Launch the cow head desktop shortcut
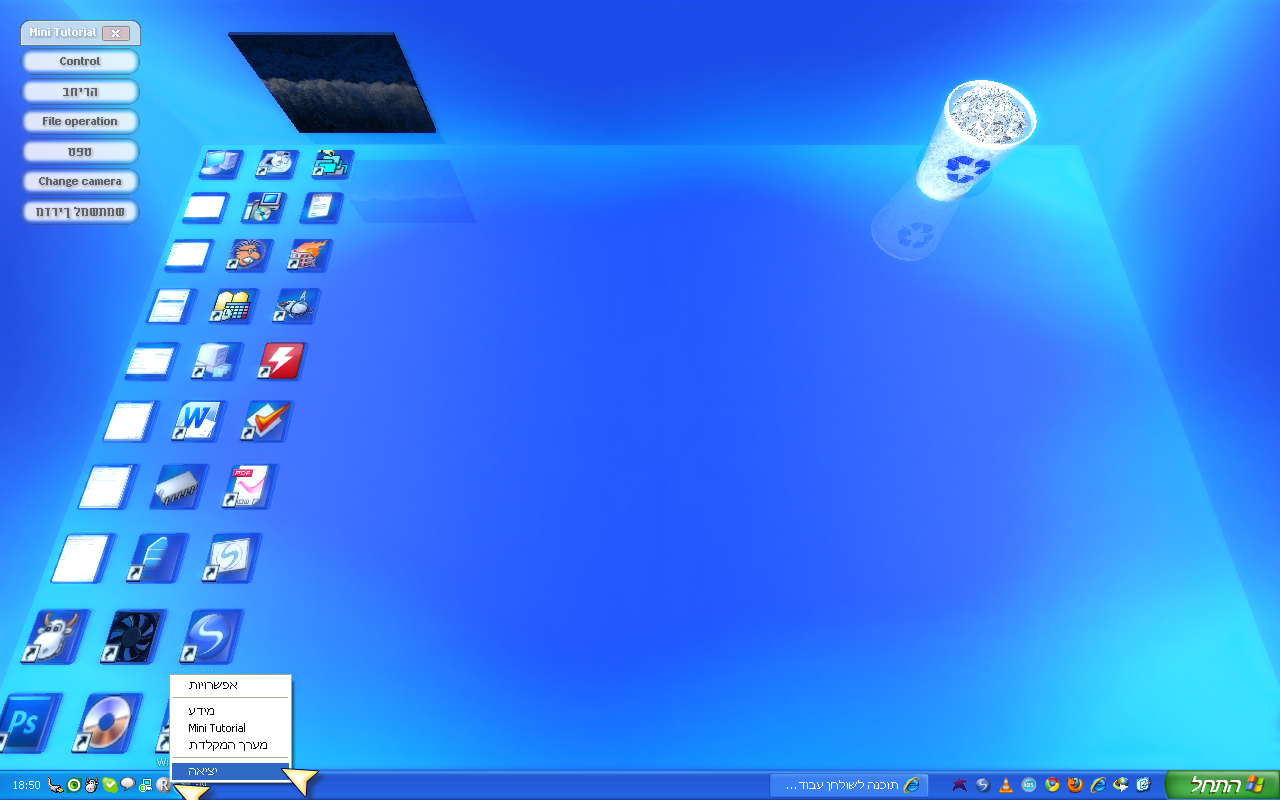Screen dimensions: 1280x800 (54, 636)
